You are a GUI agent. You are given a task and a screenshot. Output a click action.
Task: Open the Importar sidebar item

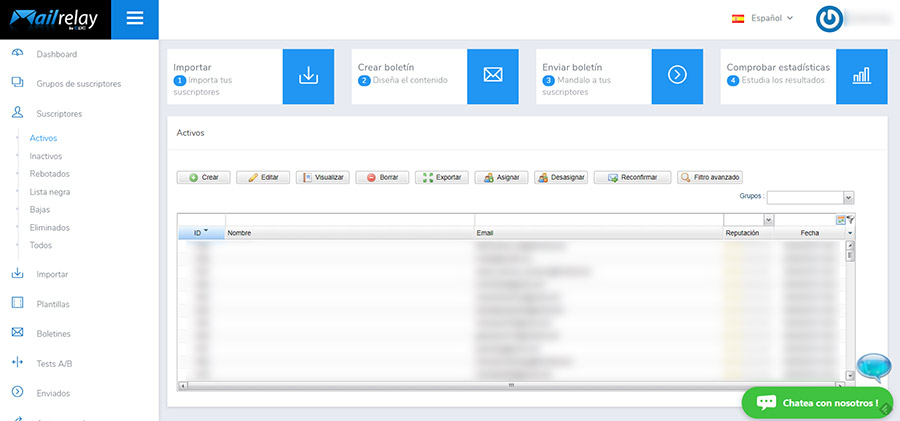click(x=52, y=275)
